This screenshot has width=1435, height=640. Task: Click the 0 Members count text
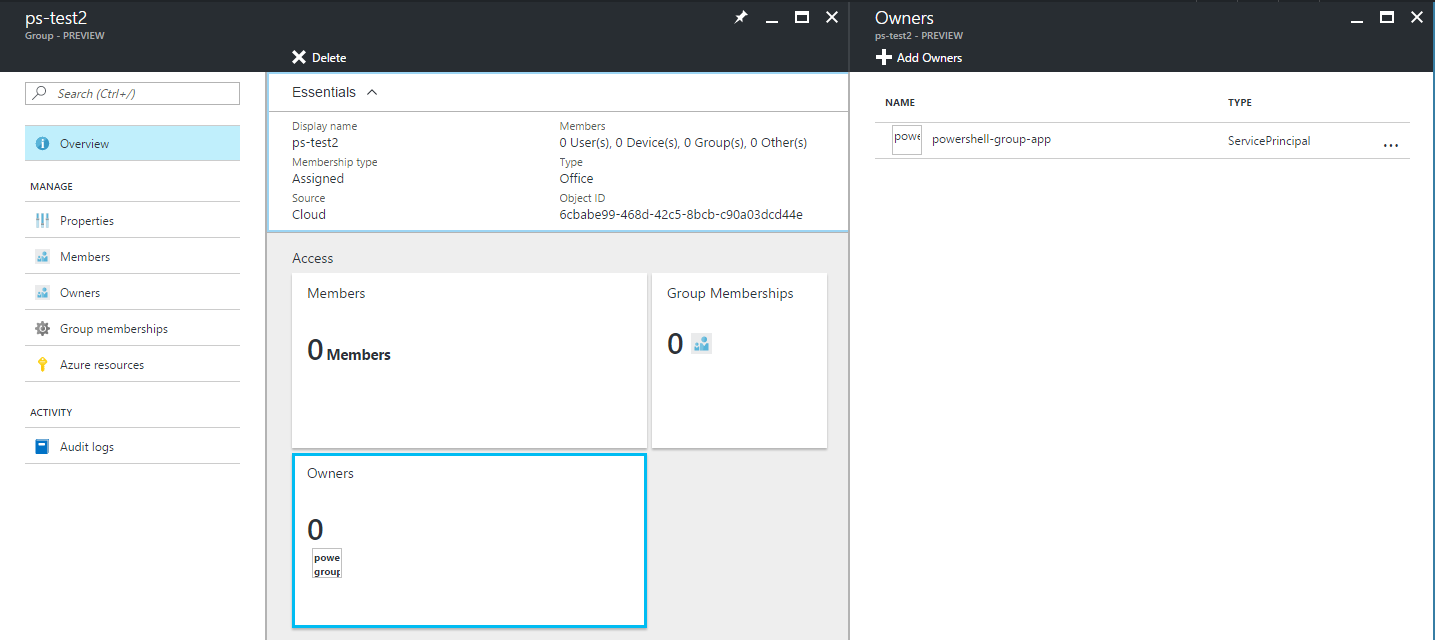349,351
